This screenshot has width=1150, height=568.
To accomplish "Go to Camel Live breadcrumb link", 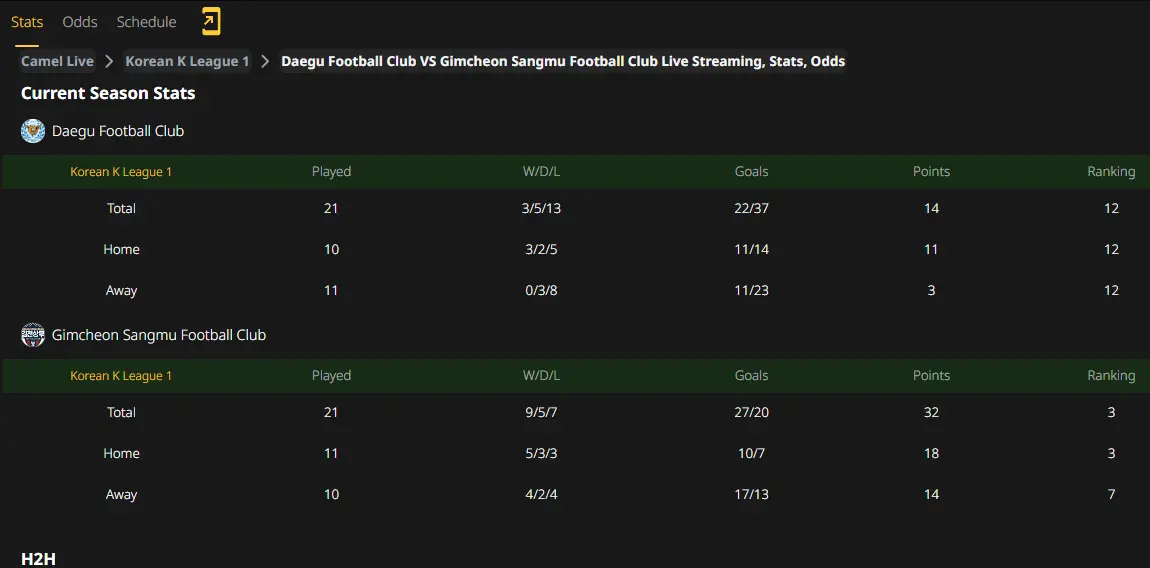I will (57, 62).
